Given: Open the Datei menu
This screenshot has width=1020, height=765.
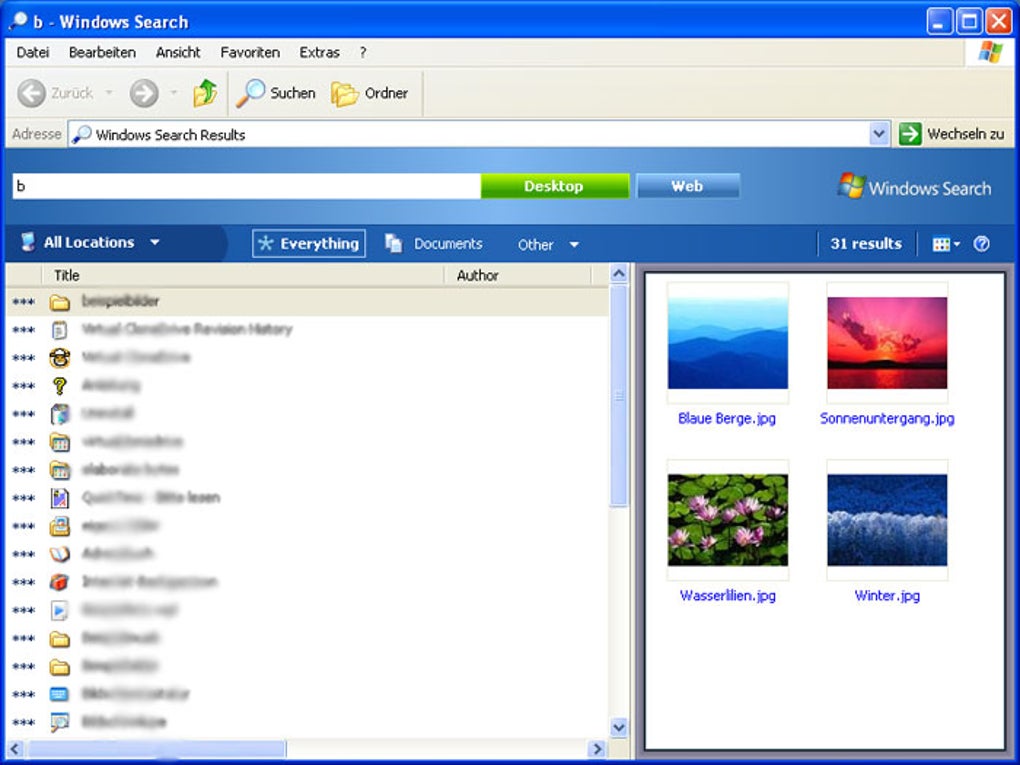Looking at the screenshot, I should click(x=33, y=53).
